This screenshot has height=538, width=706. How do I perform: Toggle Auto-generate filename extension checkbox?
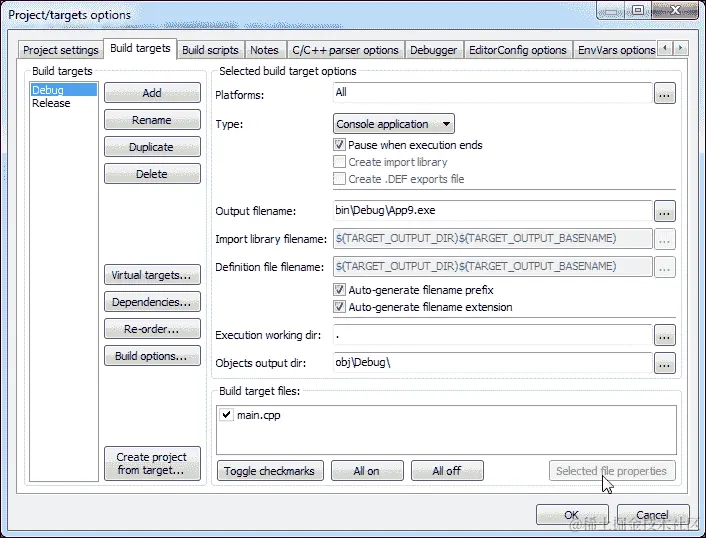pyautogui.click(x=339, y=307)
